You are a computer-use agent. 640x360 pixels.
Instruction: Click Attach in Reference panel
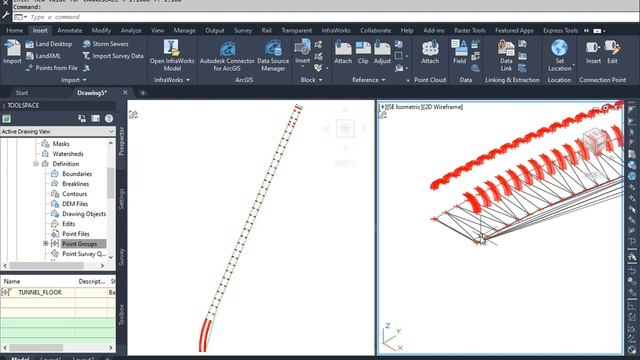click(343, 51)
